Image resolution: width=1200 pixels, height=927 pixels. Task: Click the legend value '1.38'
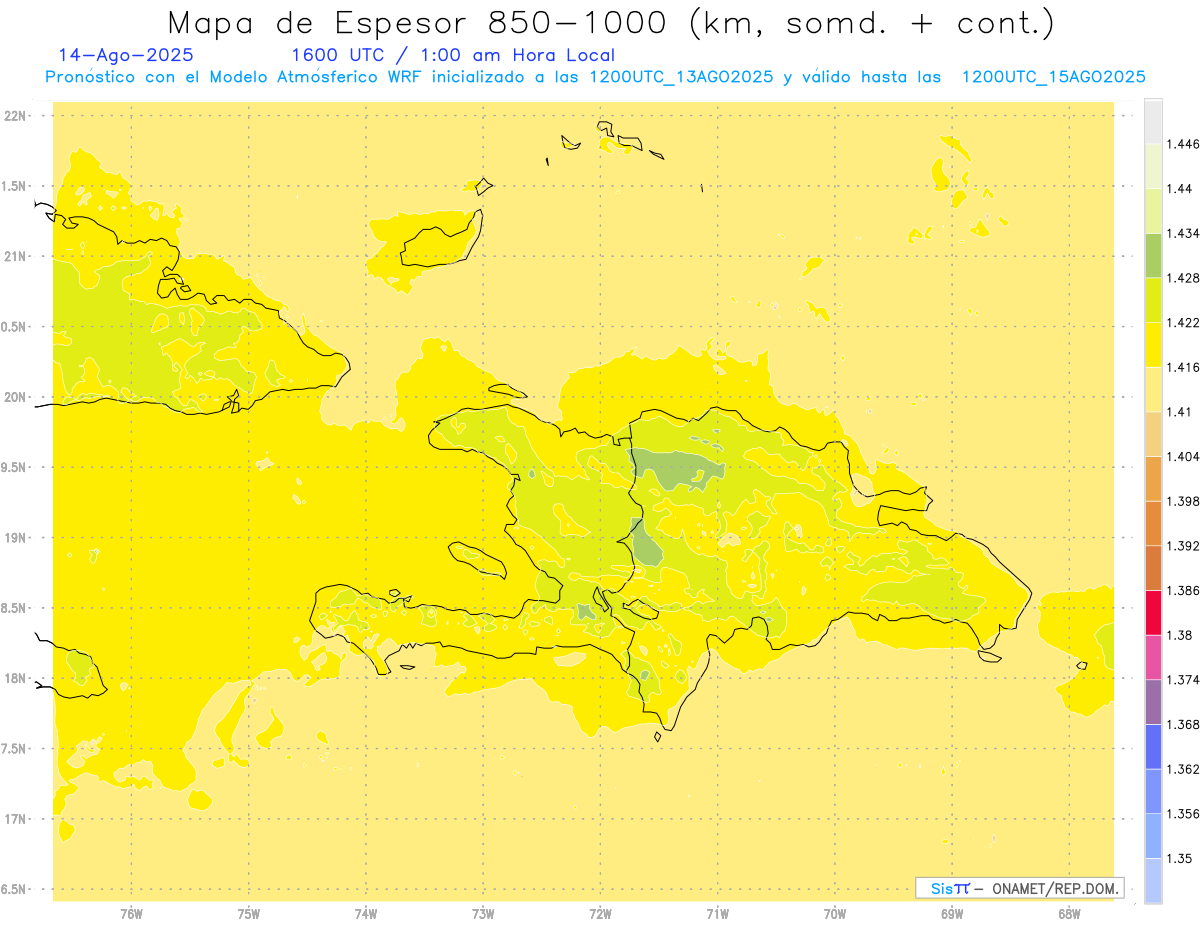[x=1179, y=635]
